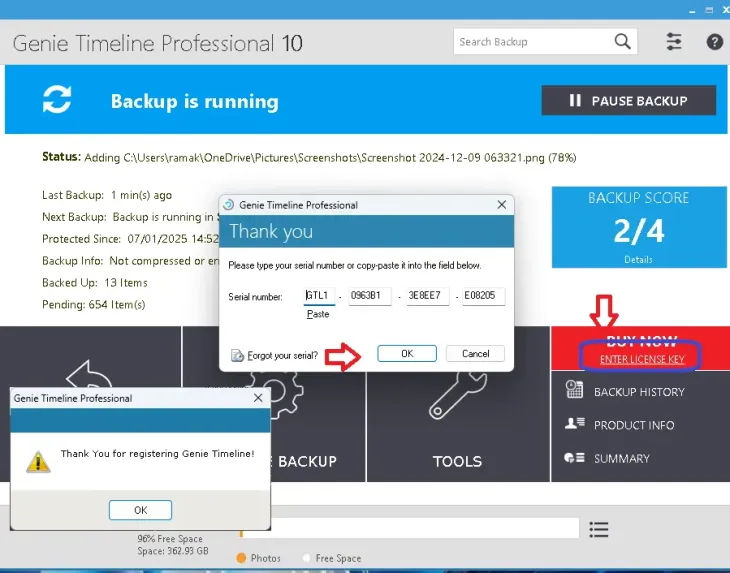Open the help question mark icon
The width and height of the screenshot is (730, 573).
pyautogui.click(x=714, y=42)
